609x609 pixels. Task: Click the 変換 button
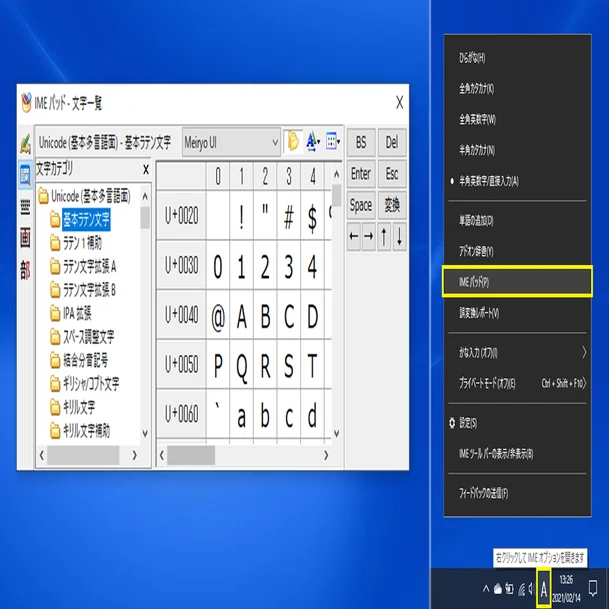click(x=392, y=205)
